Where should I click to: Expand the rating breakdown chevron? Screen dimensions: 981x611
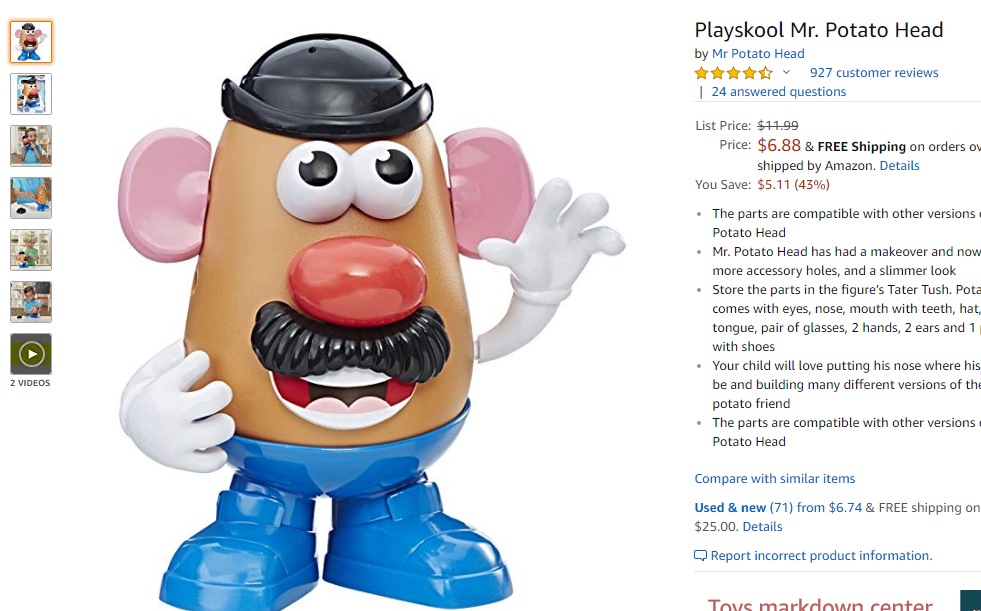point(786,73)
